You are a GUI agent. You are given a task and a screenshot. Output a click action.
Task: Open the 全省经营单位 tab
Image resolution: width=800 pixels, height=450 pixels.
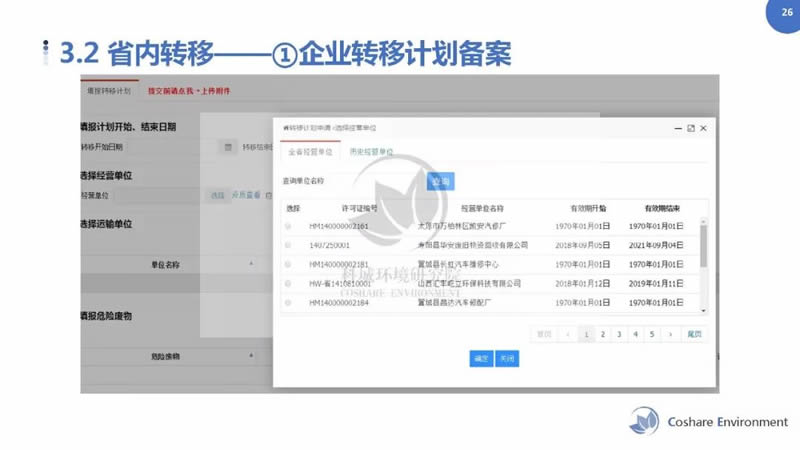(x=310, y=153)
